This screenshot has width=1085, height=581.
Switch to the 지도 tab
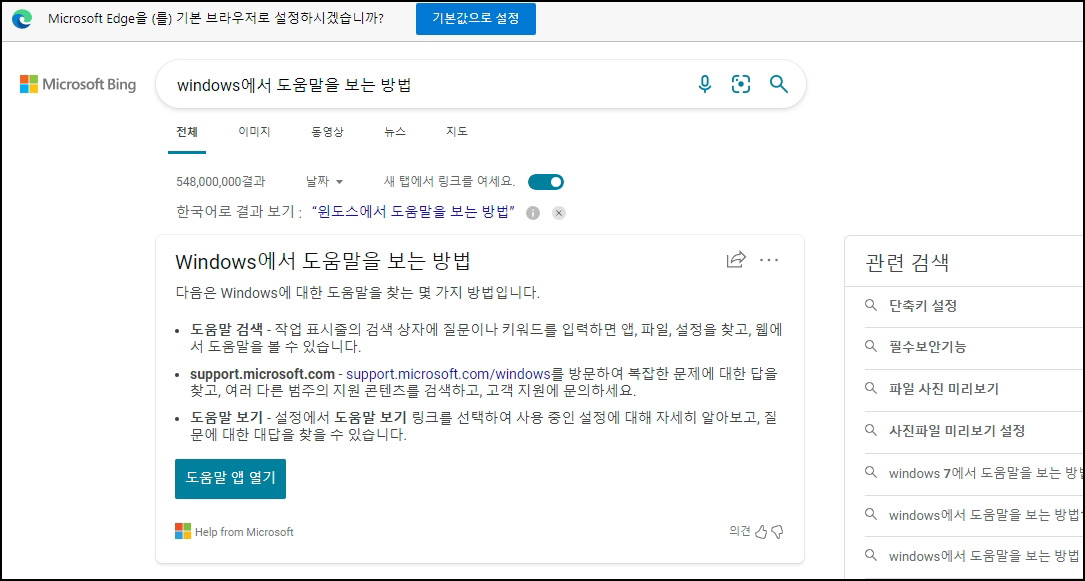pos(457,131)
